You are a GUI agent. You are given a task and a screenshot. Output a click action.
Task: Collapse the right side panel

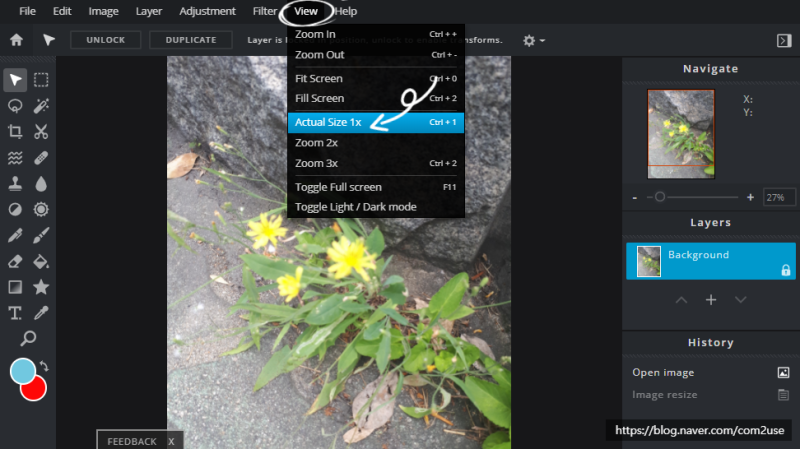(x=784, y=40)
